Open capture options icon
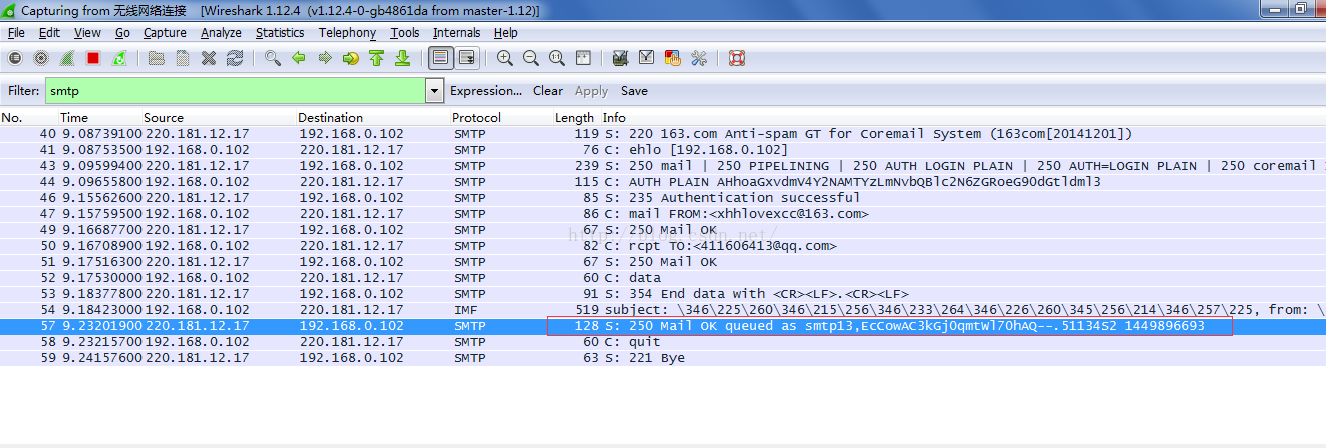 coord(41,58)
